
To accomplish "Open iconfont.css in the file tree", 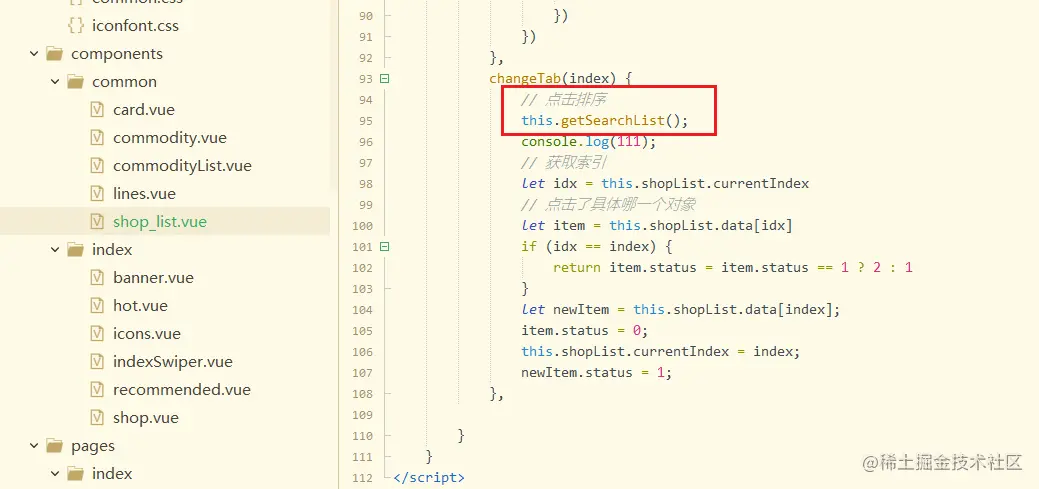I will tap(135, 26).
